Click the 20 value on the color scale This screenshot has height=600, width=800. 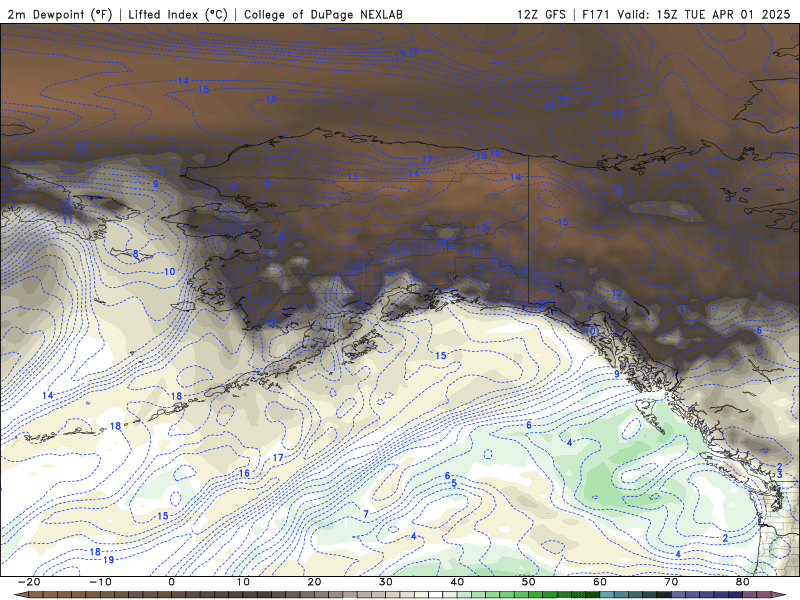314,582
